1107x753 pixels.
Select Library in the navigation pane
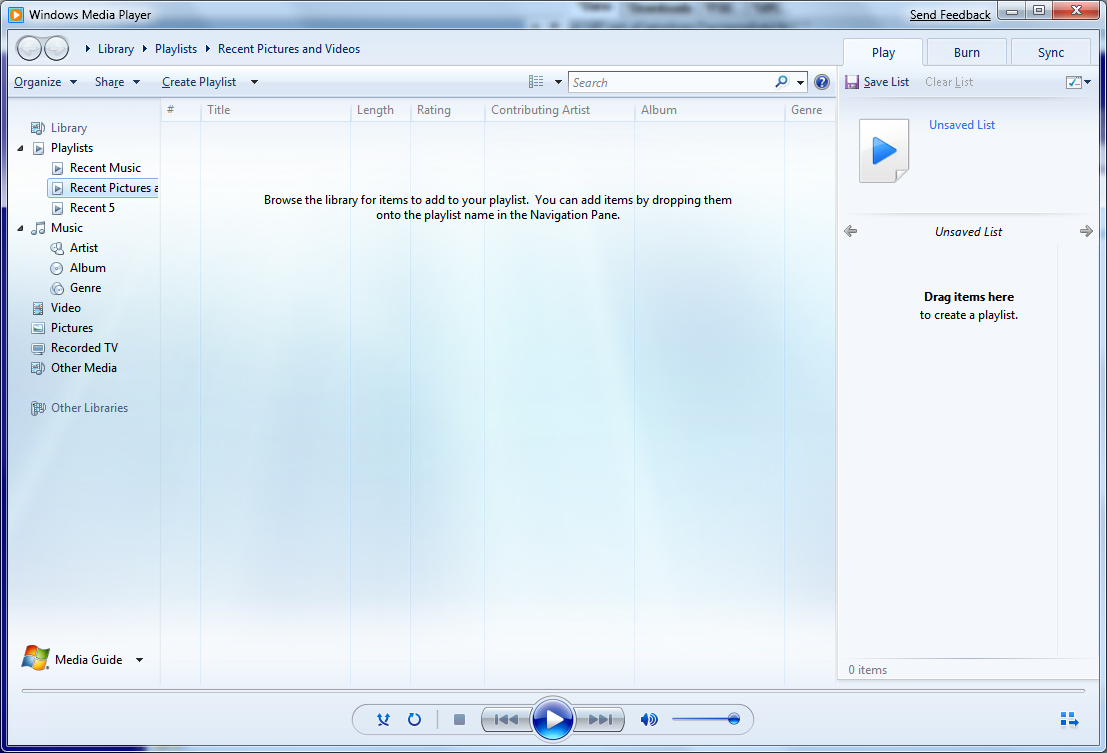[68, 128]
